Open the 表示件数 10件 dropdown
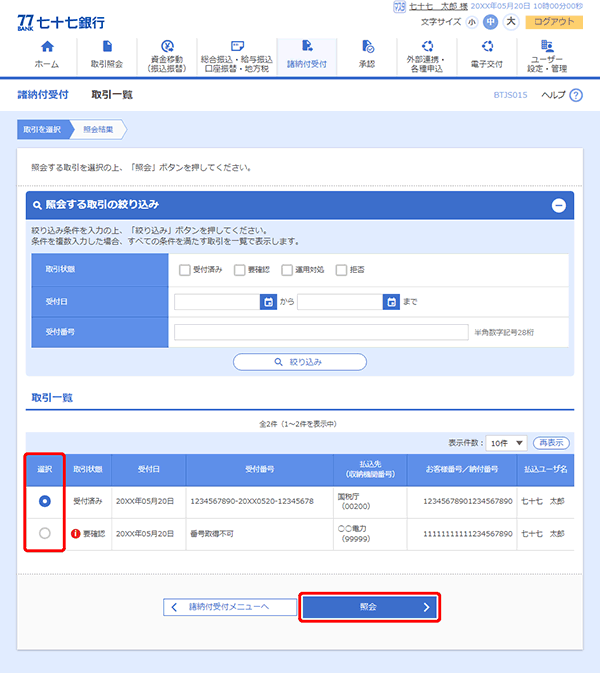 (x=506, y=443)
